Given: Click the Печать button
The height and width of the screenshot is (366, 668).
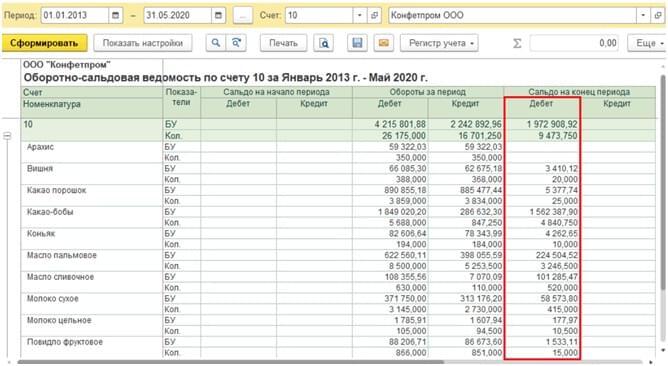Looking at the screenshot, I should (283, 43).
